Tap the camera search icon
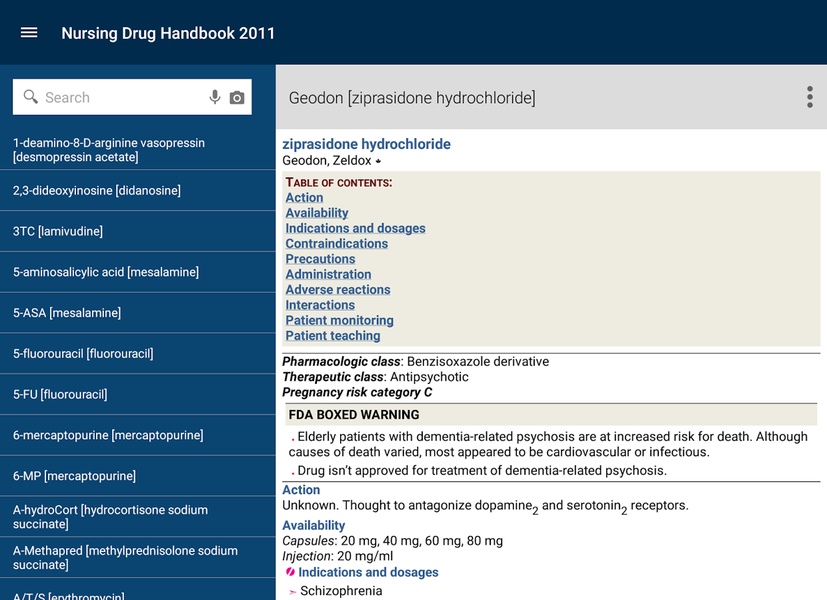This screenshot has height=600, width=827. pos(237,98)
